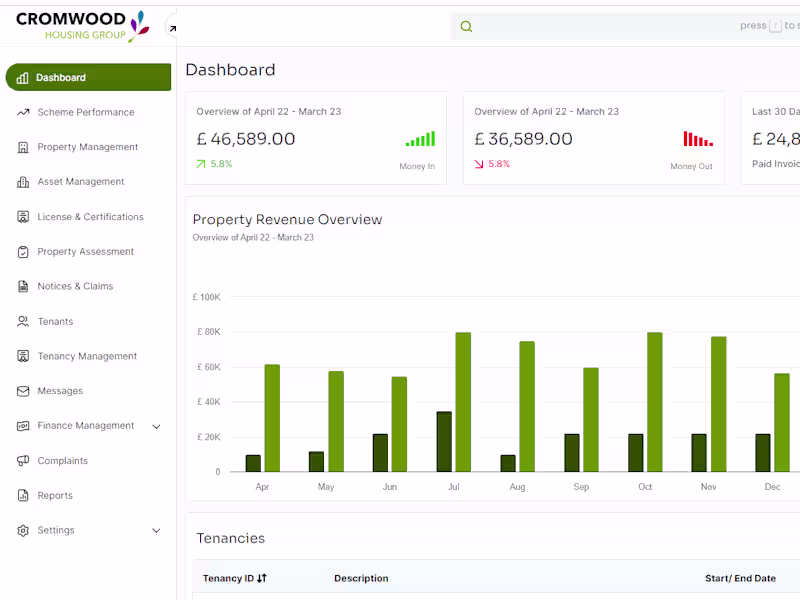Viewport: 800px width, 600px height.
Task: Click the tallest July revenue bar
Action: click(463, 402)
